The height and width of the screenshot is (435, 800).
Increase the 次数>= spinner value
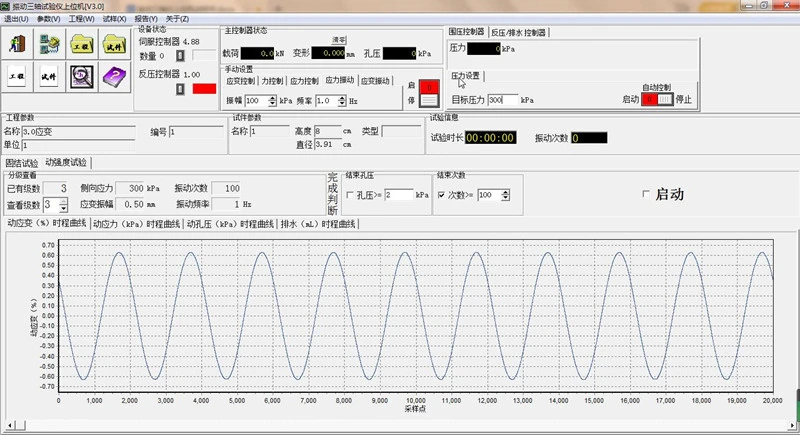505,192
